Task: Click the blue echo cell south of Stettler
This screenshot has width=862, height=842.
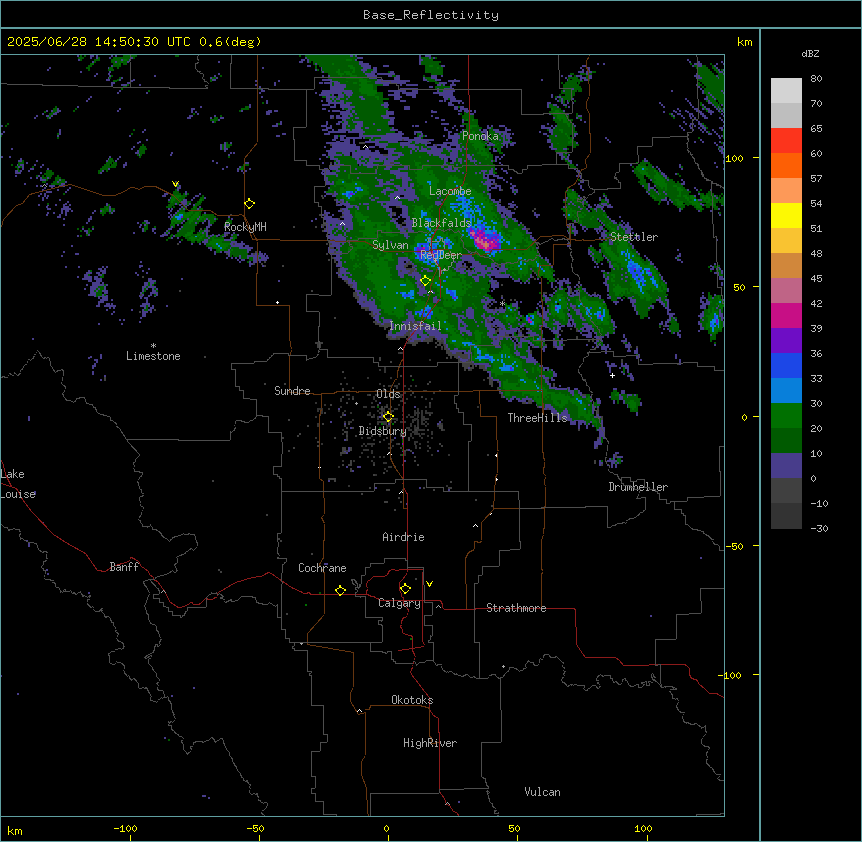Action: pyautogui.click(x=639, y=275)
